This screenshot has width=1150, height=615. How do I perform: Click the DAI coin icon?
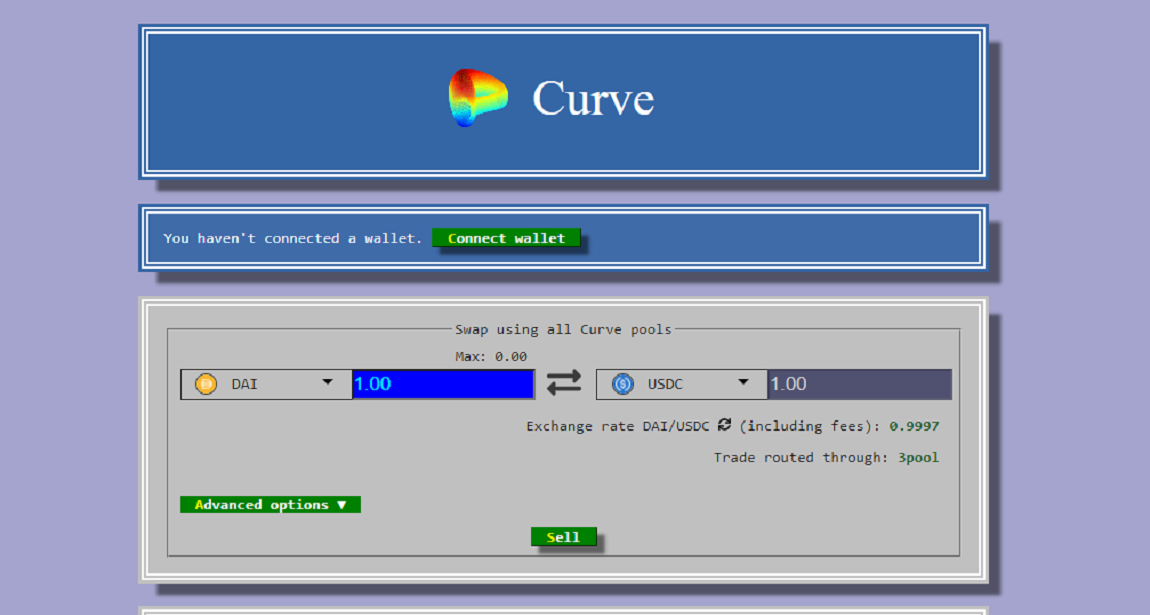pos(206,384)
